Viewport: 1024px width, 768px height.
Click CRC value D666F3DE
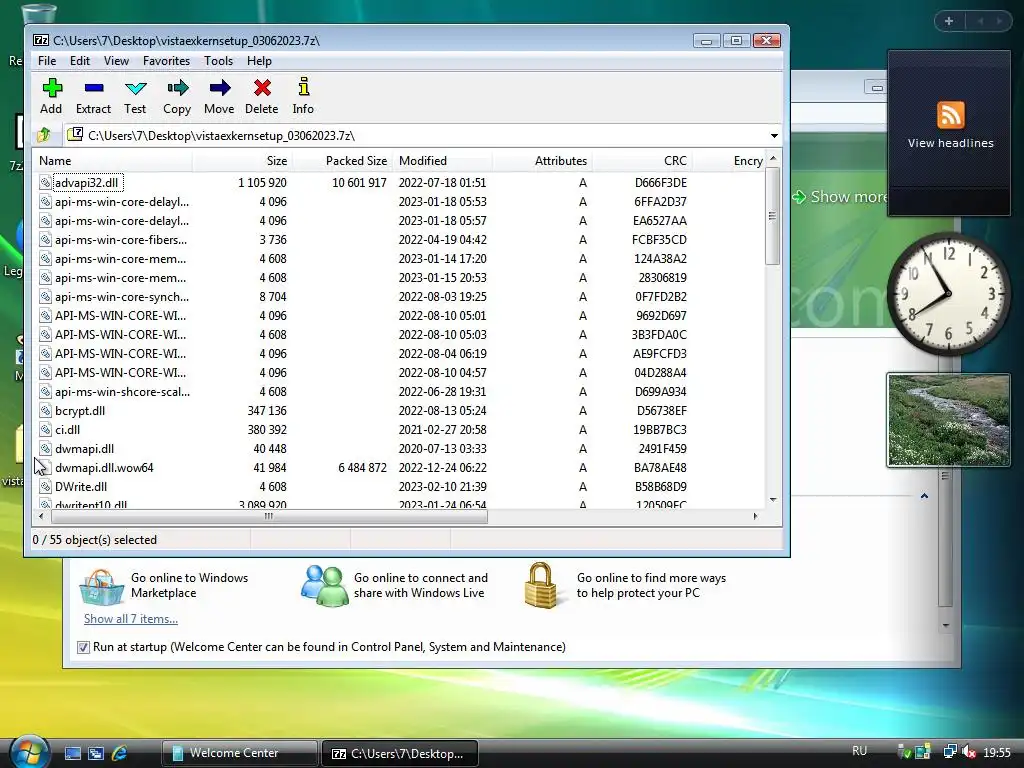tap(660, 183)
